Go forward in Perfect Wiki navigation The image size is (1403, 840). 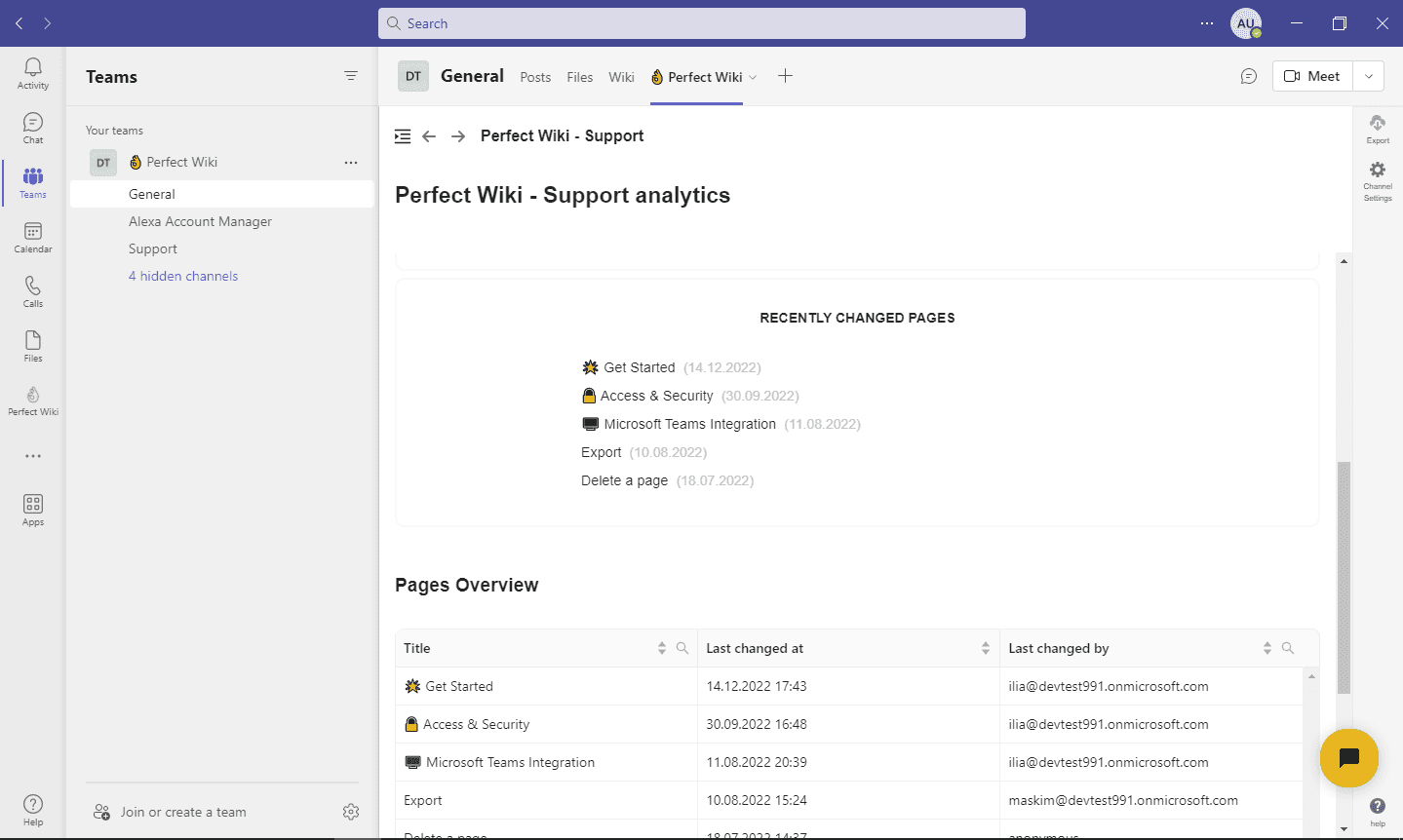click(x=458, y=136)
